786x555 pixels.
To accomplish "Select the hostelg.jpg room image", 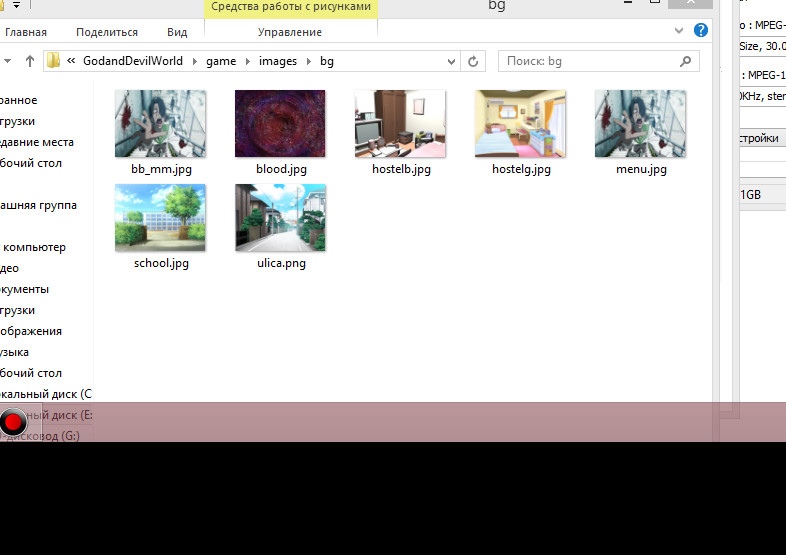I will tap(520, 124).
